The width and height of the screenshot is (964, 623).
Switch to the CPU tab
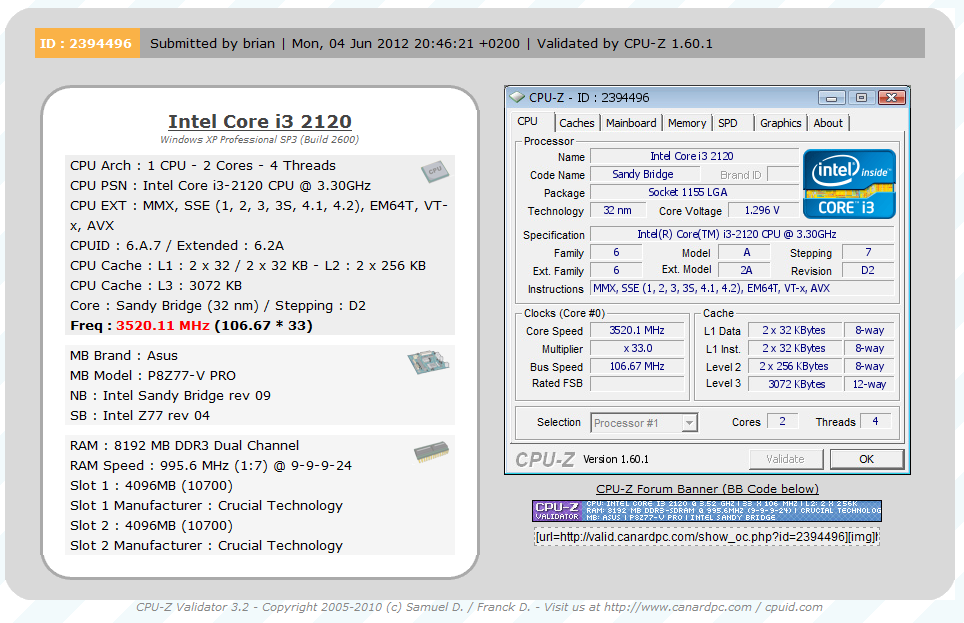click(x=527, y=122)
